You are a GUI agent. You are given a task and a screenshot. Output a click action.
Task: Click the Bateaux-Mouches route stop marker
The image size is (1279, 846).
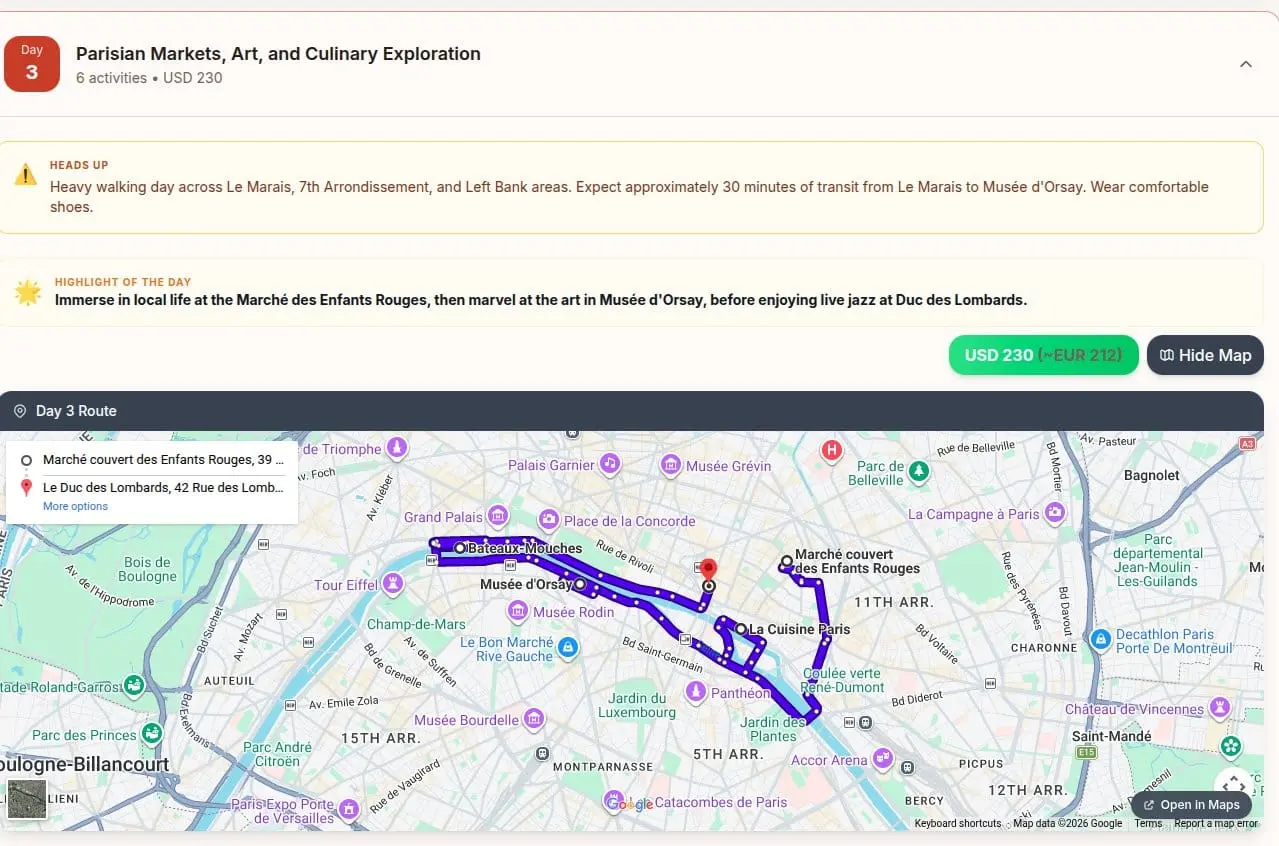point(460,548)
